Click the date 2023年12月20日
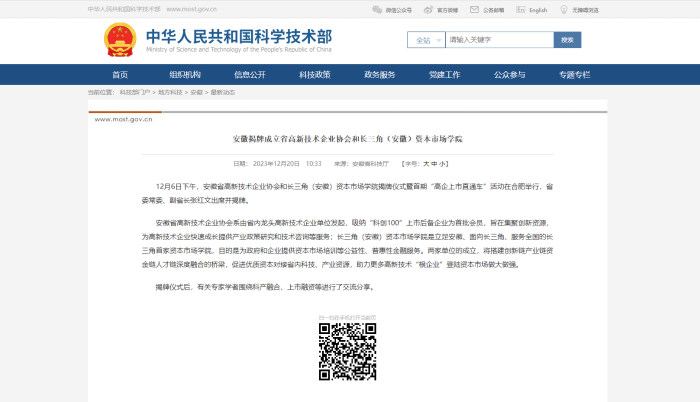 [x=276, y=164]
